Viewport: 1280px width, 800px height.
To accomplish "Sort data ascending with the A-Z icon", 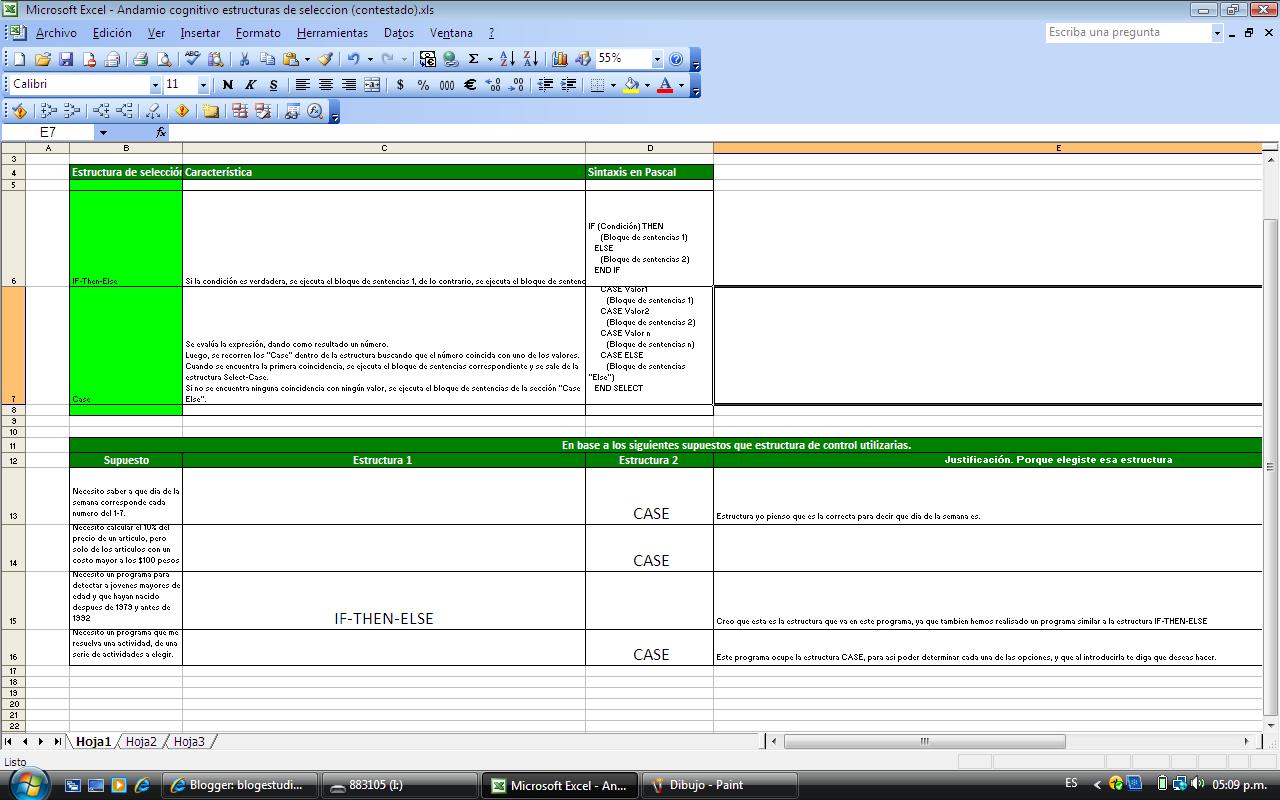I will coord(506,58).
